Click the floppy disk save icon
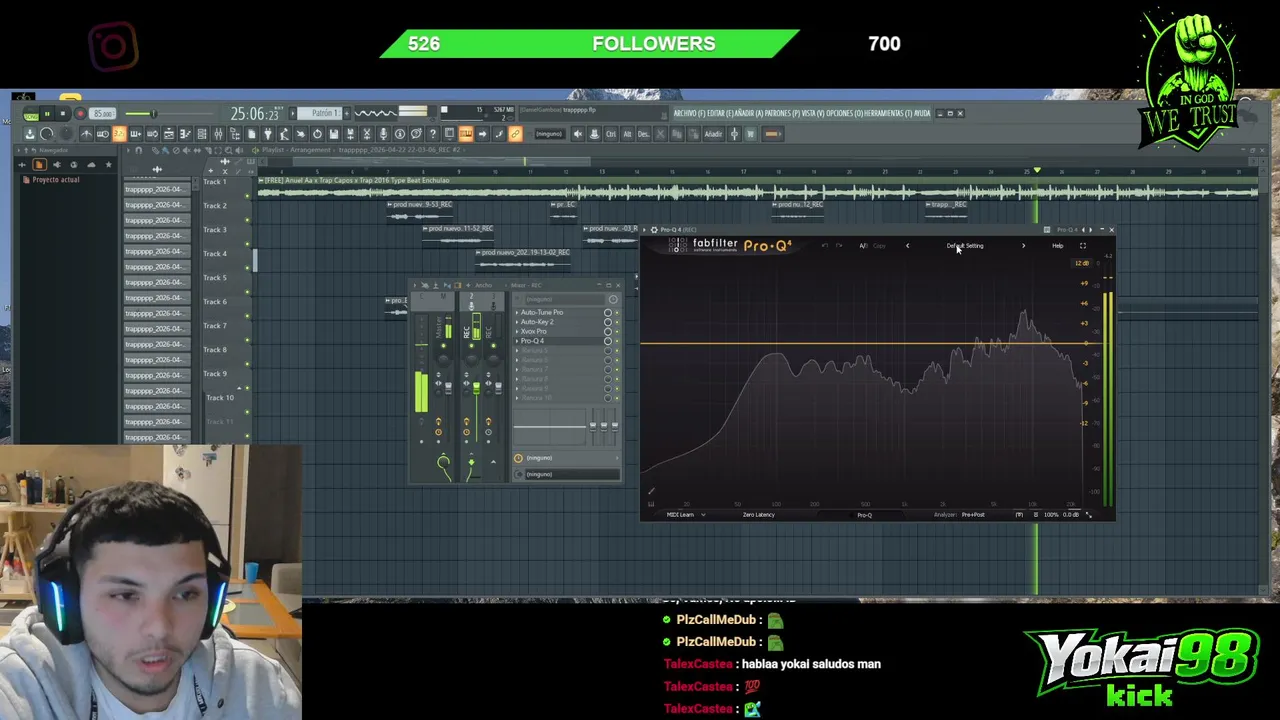The height and width of the screenshot is (720, 1280). 334,134
